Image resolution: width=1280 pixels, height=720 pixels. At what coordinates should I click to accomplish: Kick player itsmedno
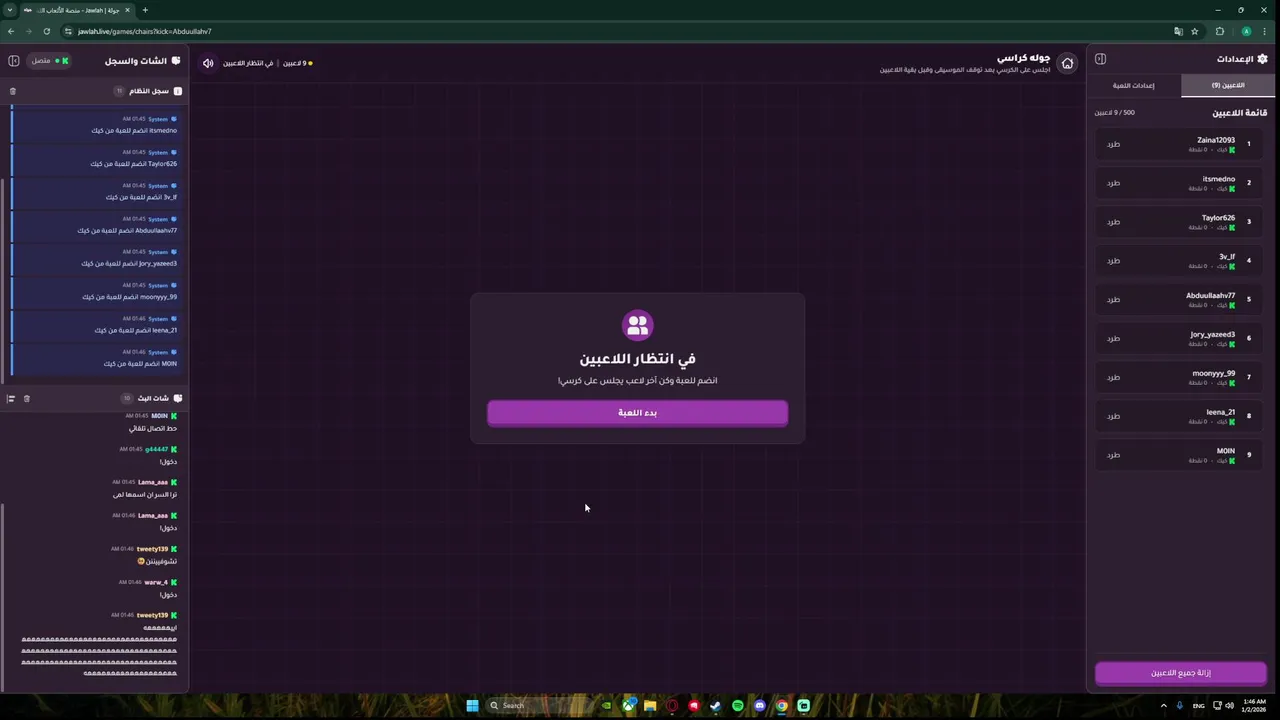[x=1113, y=183]
